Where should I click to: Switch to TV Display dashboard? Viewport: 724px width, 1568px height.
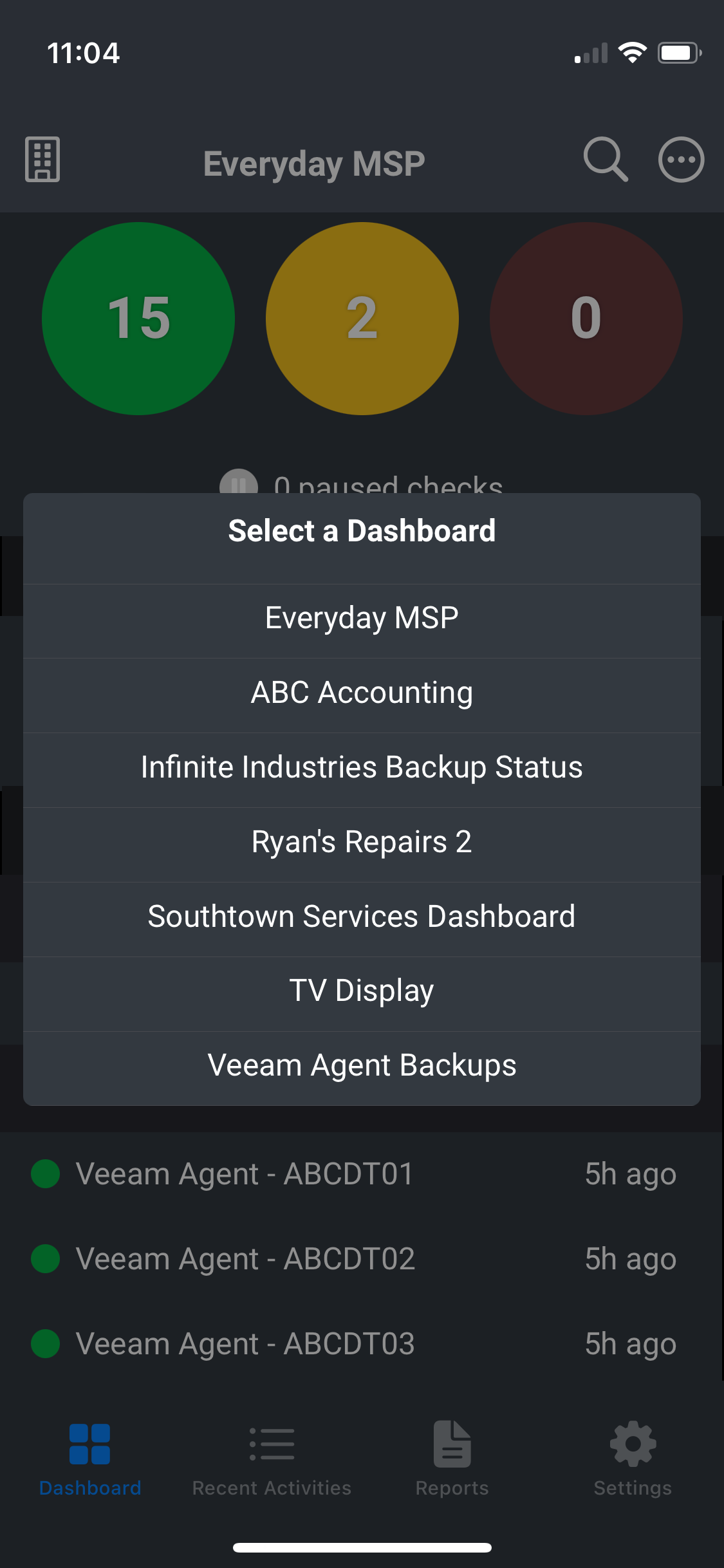tap(362, 991)
